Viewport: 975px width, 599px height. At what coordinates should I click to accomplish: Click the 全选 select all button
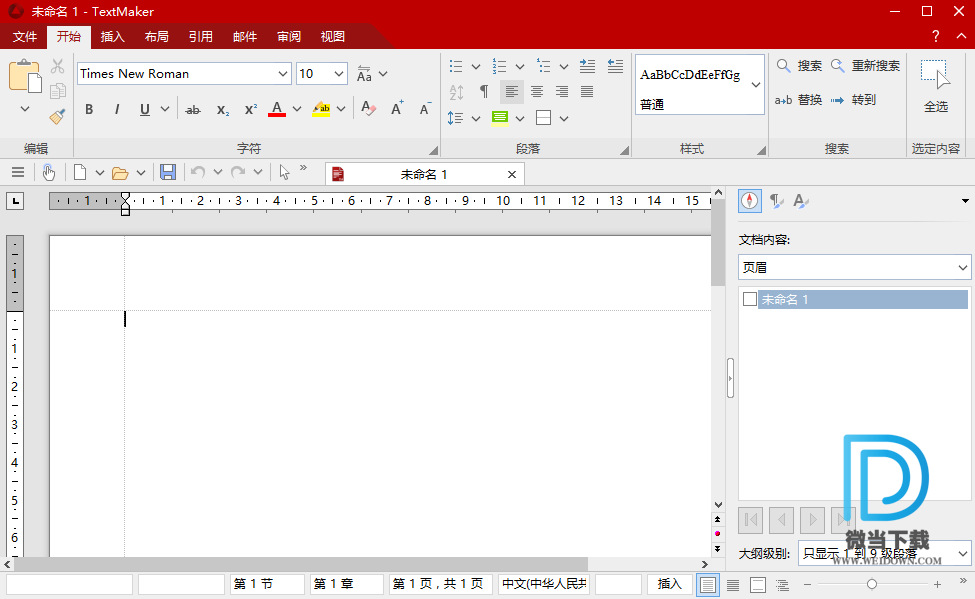(936, 86)
